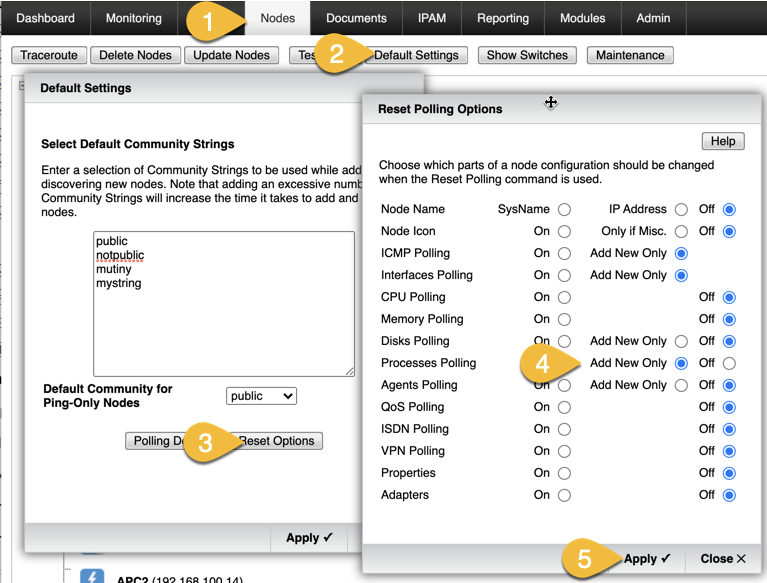Click the 'notpublic' community string line
This screenshot has height=583, width=767.
[120, 255]
